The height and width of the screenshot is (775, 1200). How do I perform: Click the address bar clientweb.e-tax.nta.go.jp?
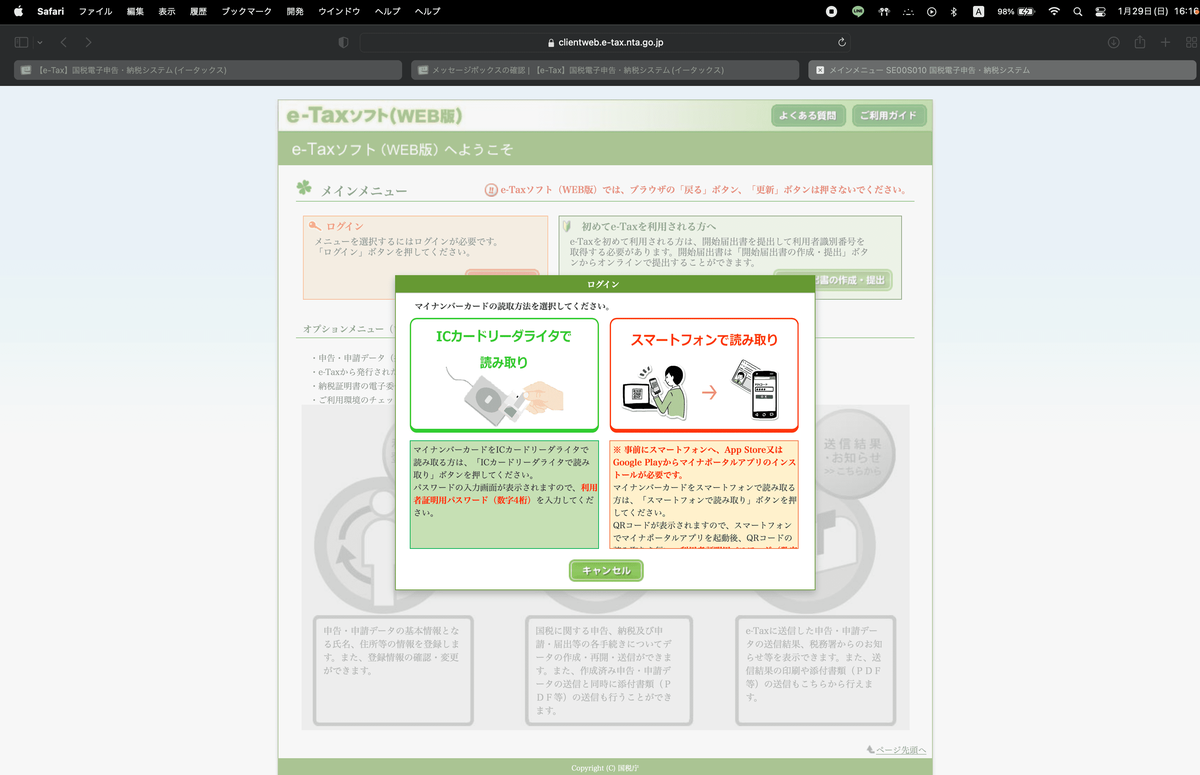pyautogui.click(x=605, y=42)
